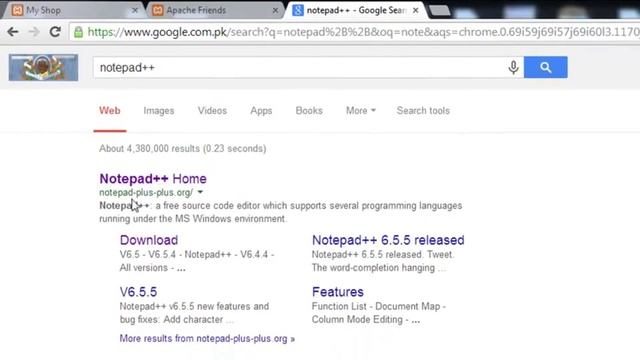The height and width of the screenshot is (360, 640).
Task: Click the browser forward arrow
Action: (x=34, y=32)
